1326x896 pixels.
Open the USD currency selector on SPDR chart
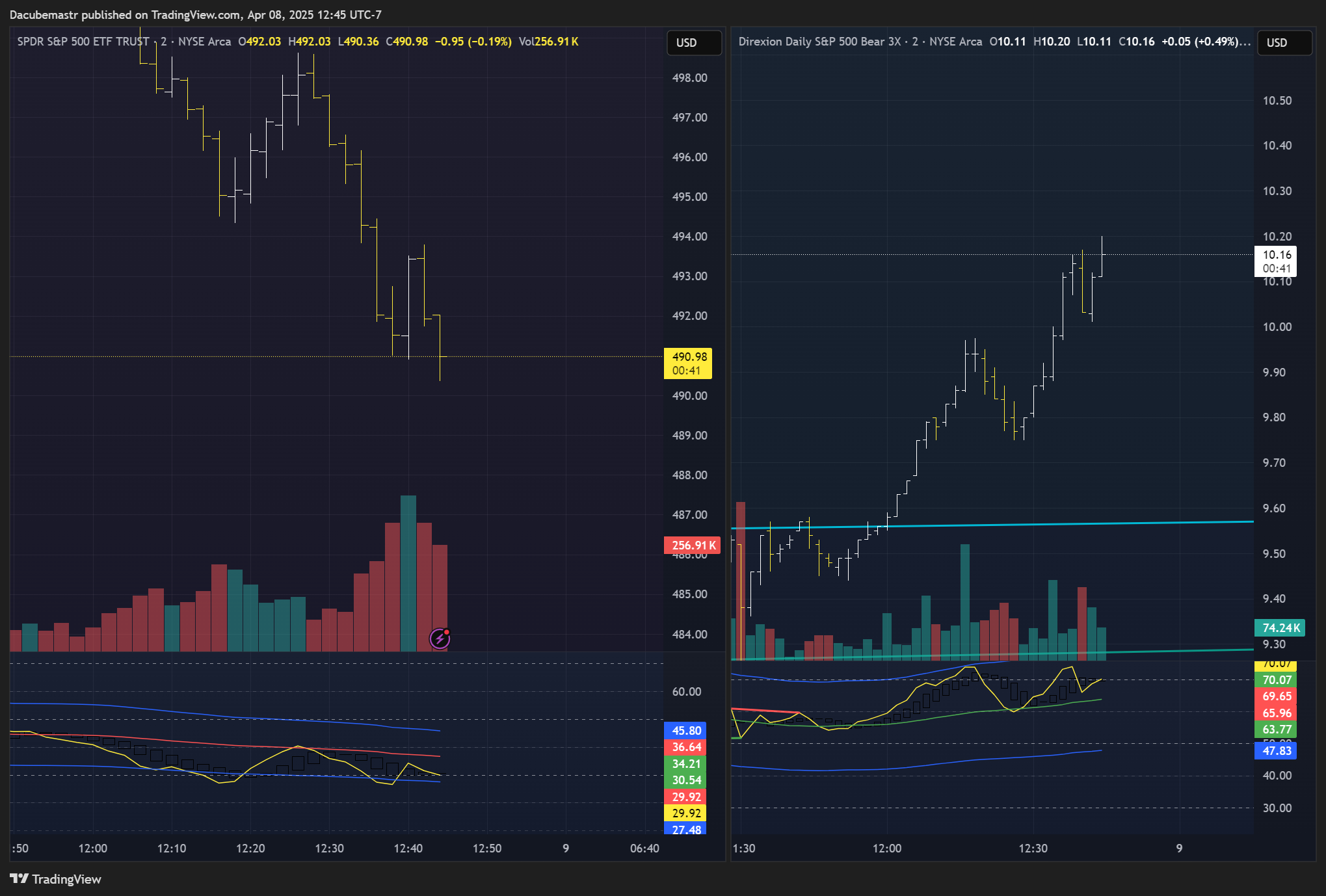coord(694,43)
